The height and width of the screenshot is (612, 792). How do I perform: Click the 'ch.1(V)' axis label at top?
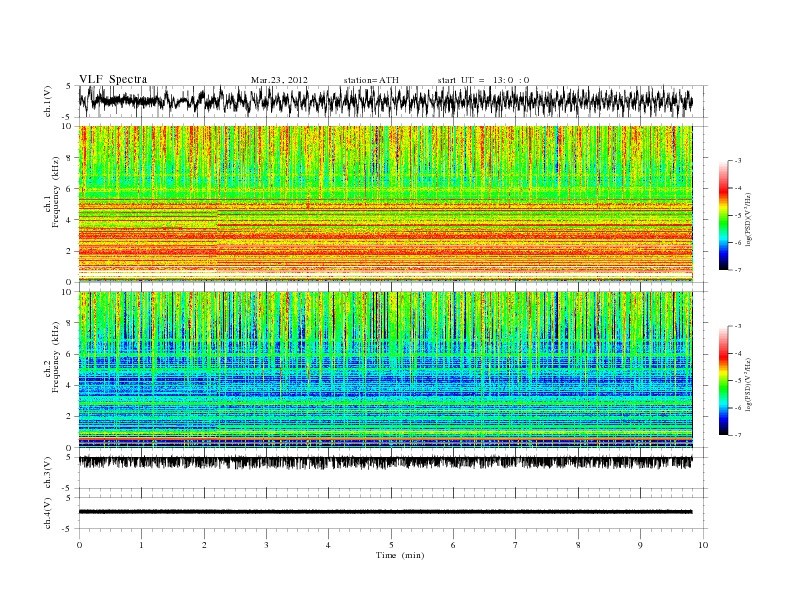point(48,101)
